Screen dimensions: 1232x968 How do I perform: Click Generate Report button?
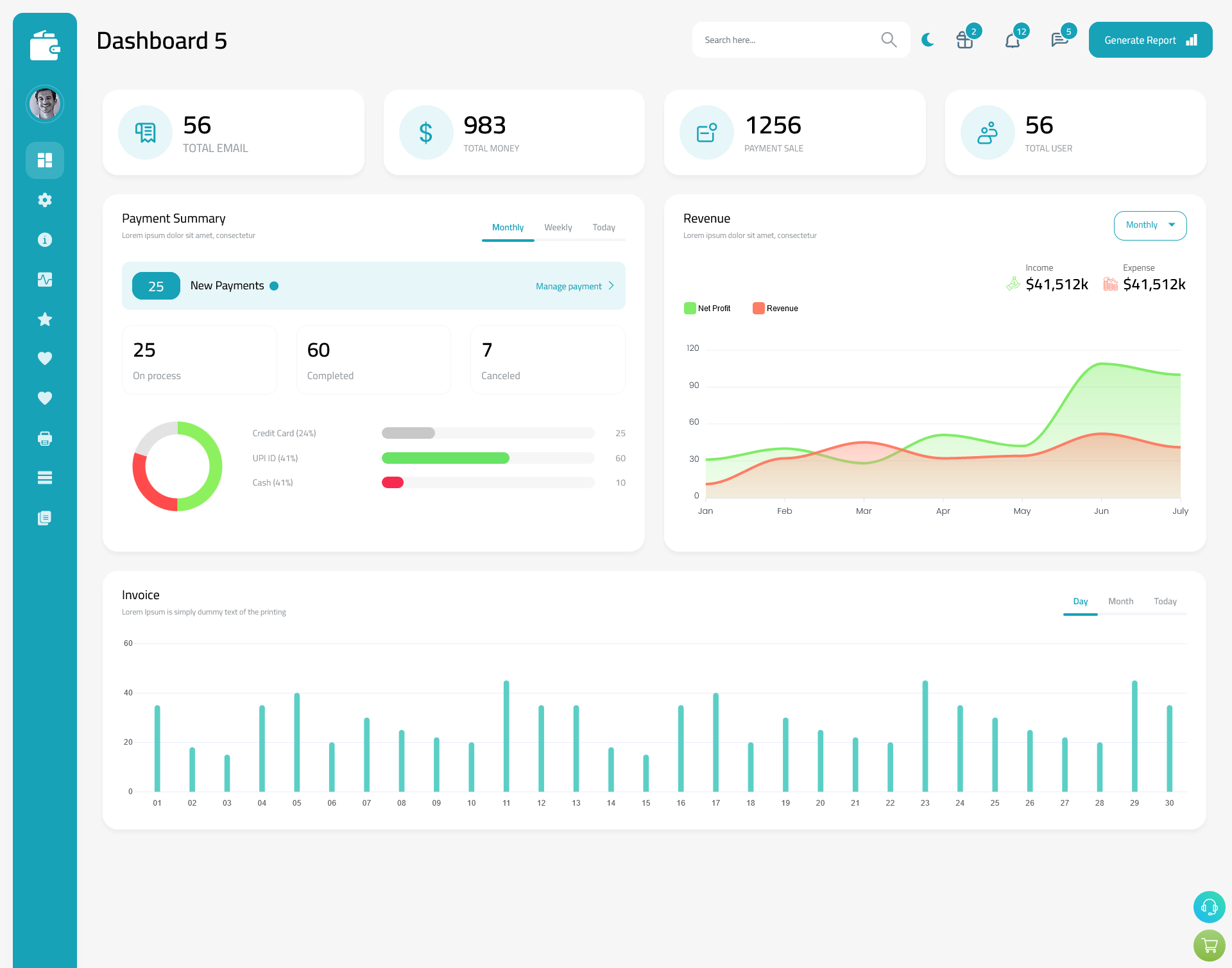(x=1150, y=39)
